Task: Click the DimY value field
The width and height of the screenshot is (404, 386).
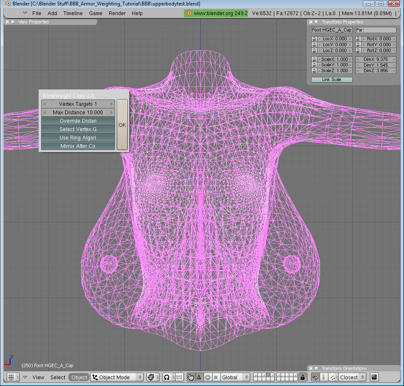Action: [x=376, y=65]
